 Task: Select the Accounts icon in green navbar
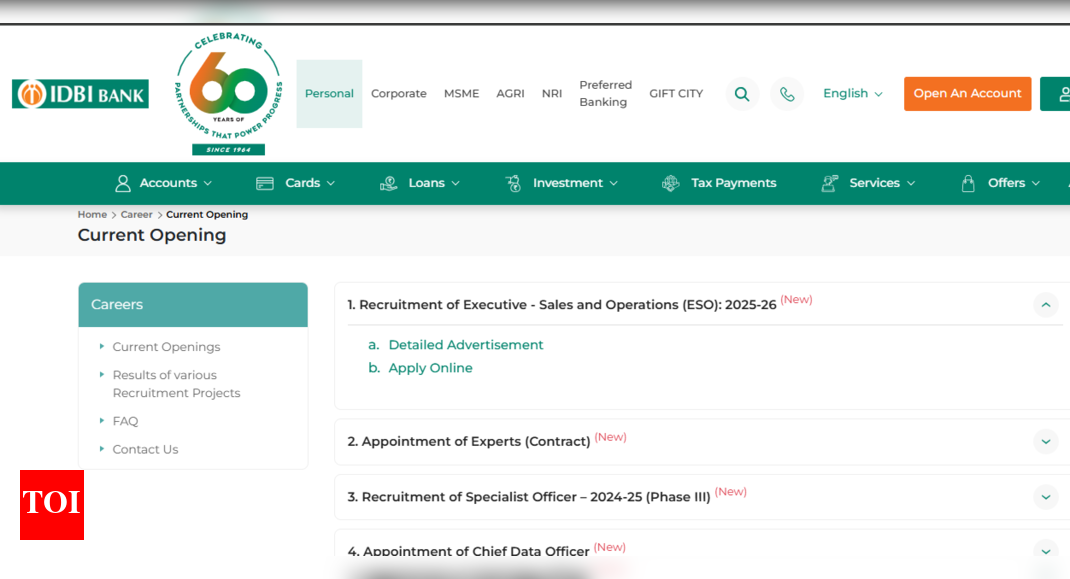coord(123,183)
